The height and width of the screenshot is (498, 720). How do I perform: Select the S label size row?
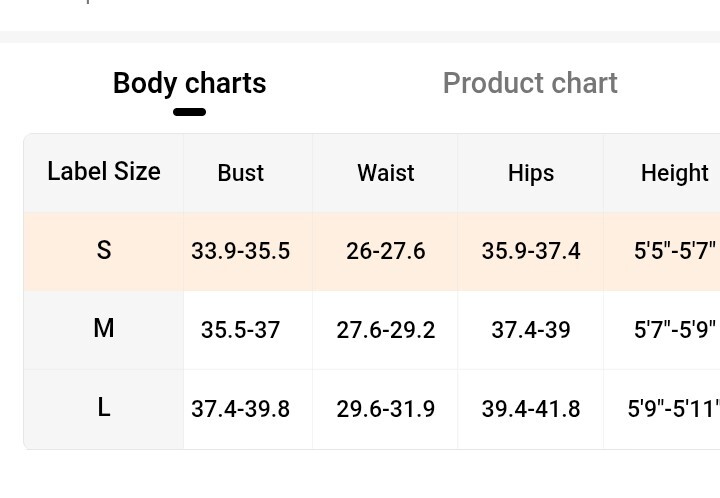click(x=104, y=250)
